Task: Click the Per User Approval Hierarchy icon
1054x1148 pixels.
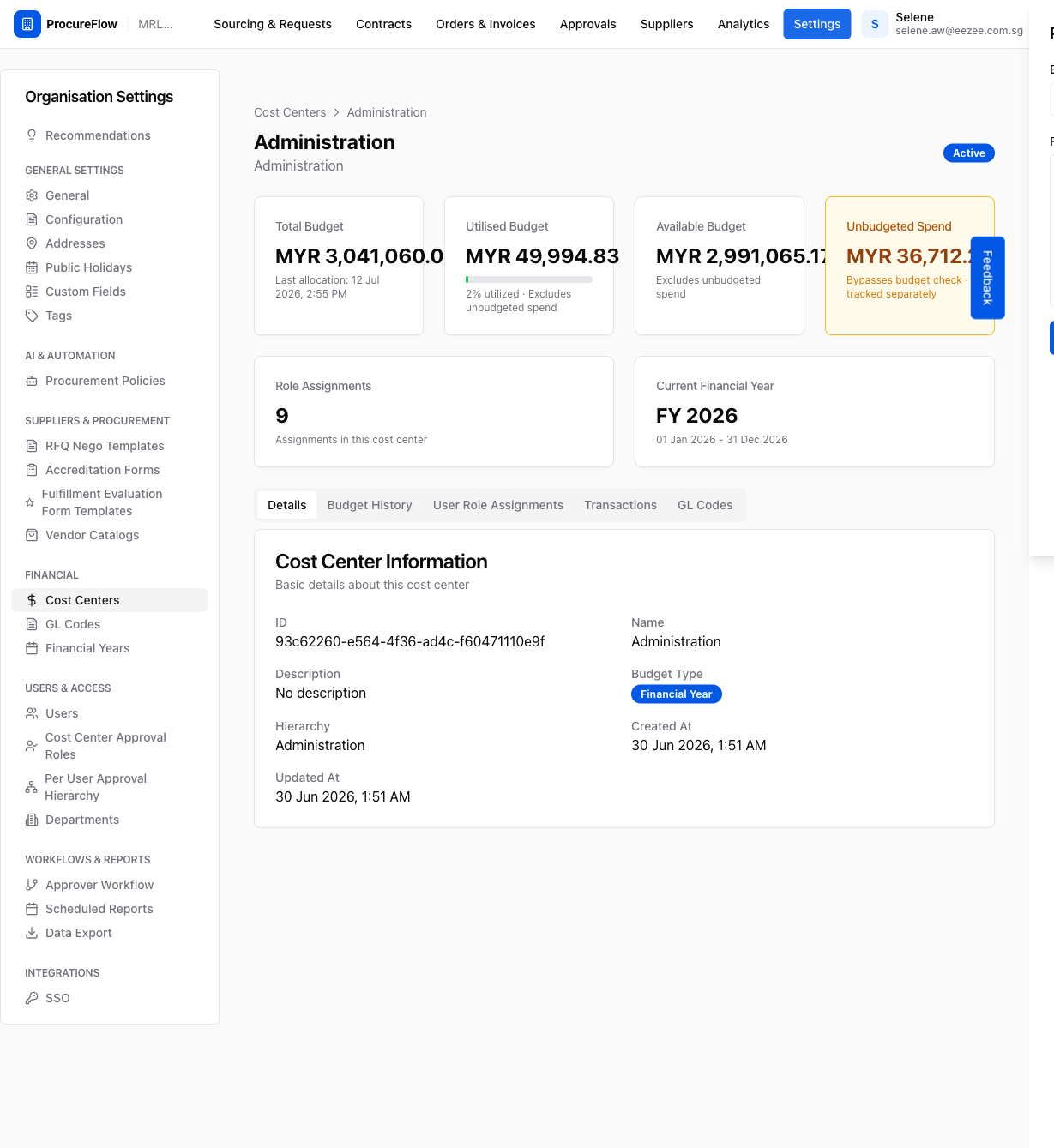Action: 32,787
